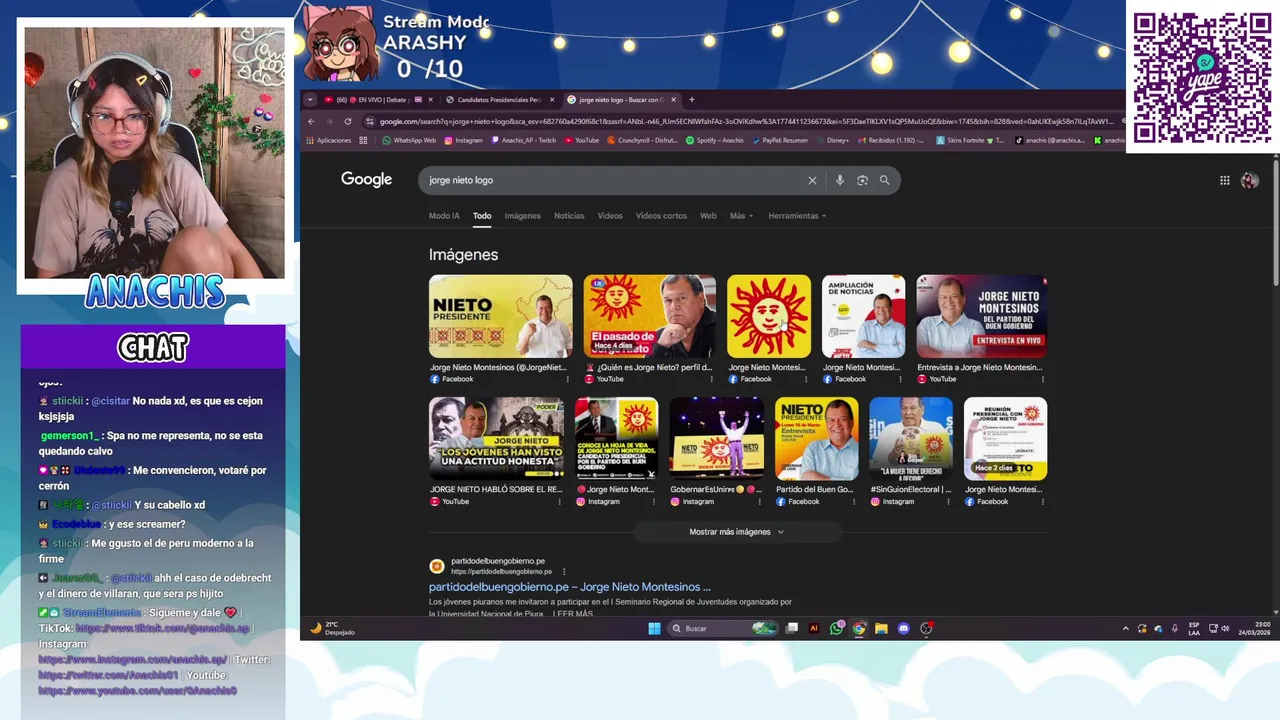Open the tab search chevron in the tab strip
1280x720 pixels.
tap(310, 99)
